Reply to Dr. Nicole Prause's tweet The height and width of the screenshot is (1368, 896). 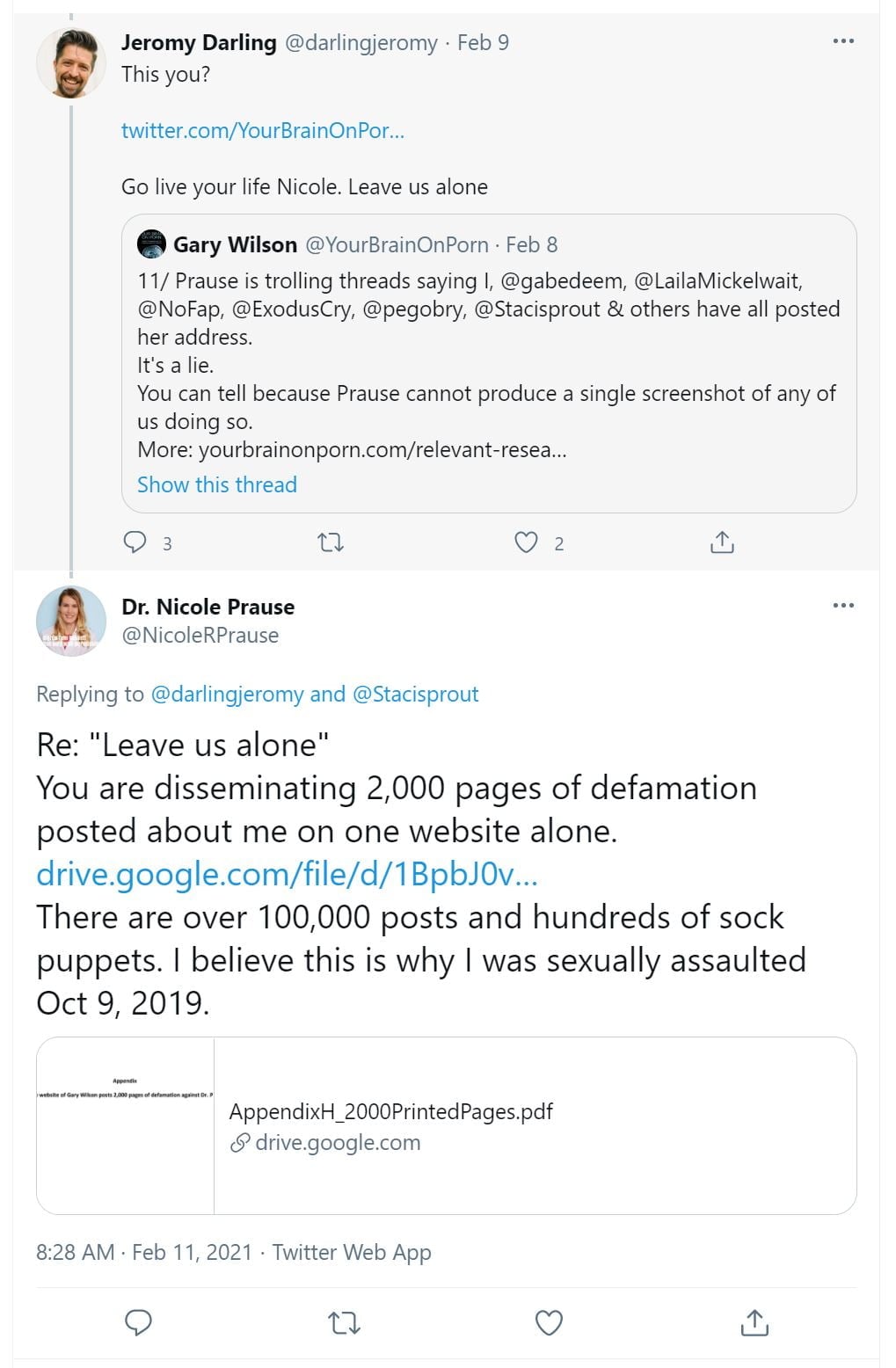(x=138, y=1321)
